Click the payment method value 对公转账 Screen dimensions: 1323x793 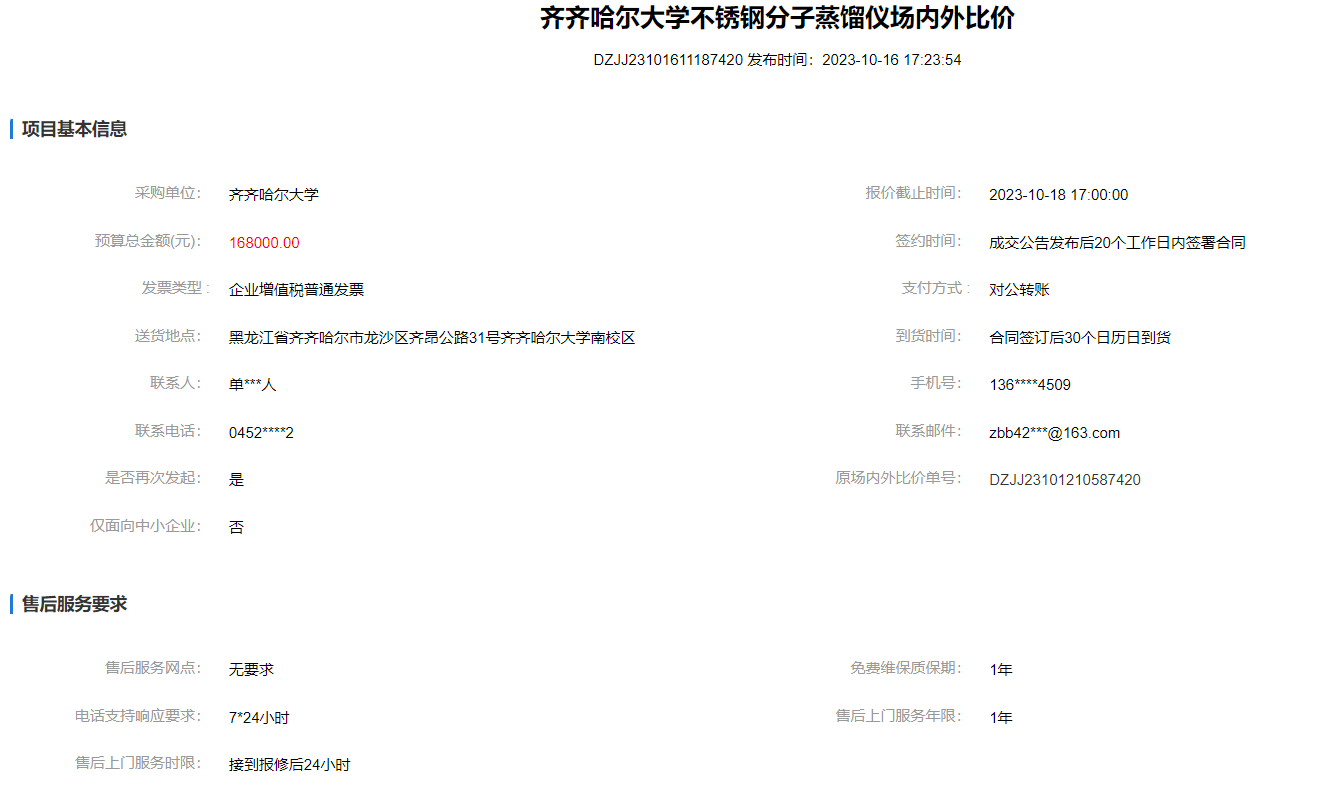pyautogui.click(x=1019, y=290)
